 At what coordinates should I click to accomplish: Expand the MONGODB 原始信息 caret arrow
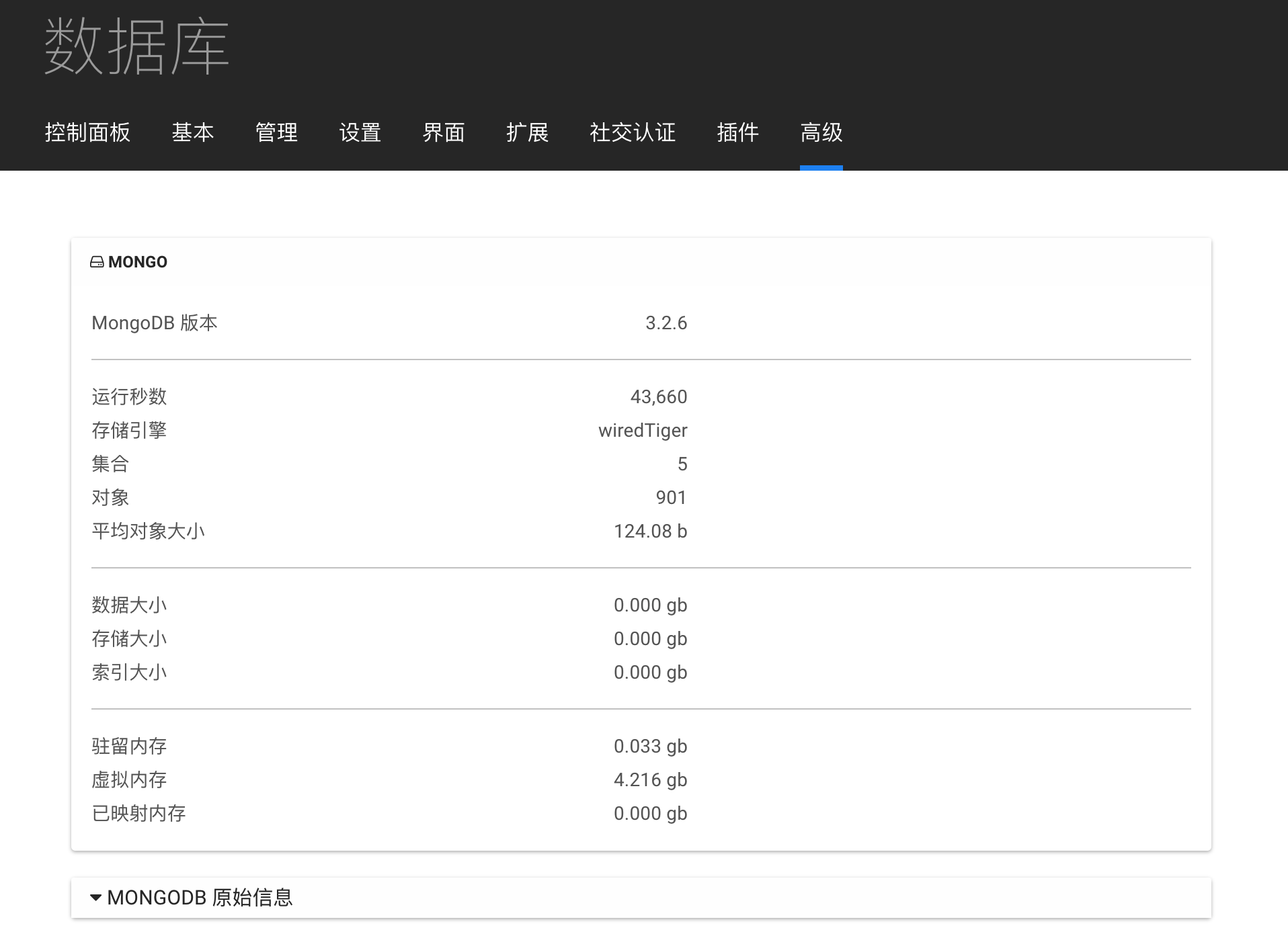pos(95,898)
